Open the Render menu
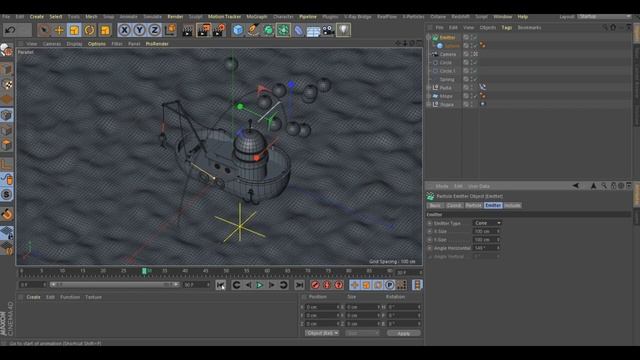640x360 pixels. pyautogui.click(x=175, y=17)
